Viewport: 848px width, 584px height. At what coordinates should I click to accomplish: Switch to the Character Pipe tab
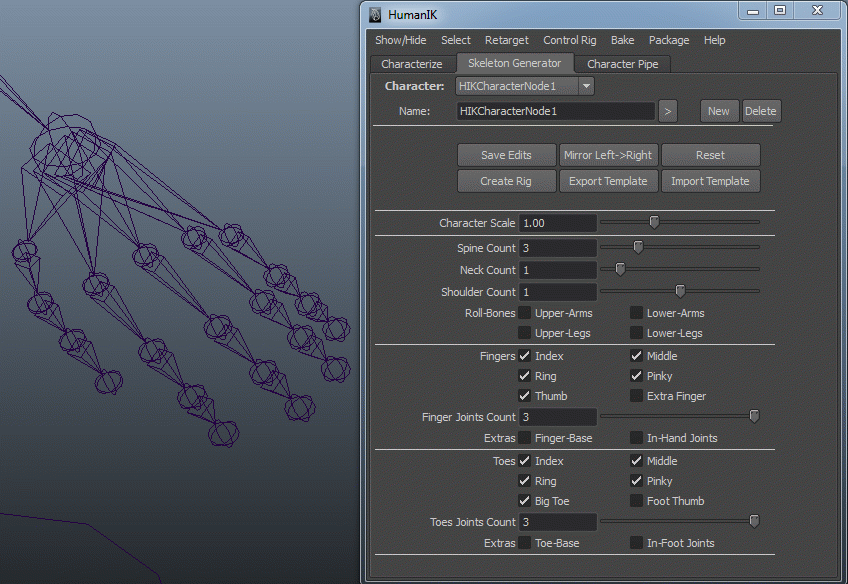622,64
